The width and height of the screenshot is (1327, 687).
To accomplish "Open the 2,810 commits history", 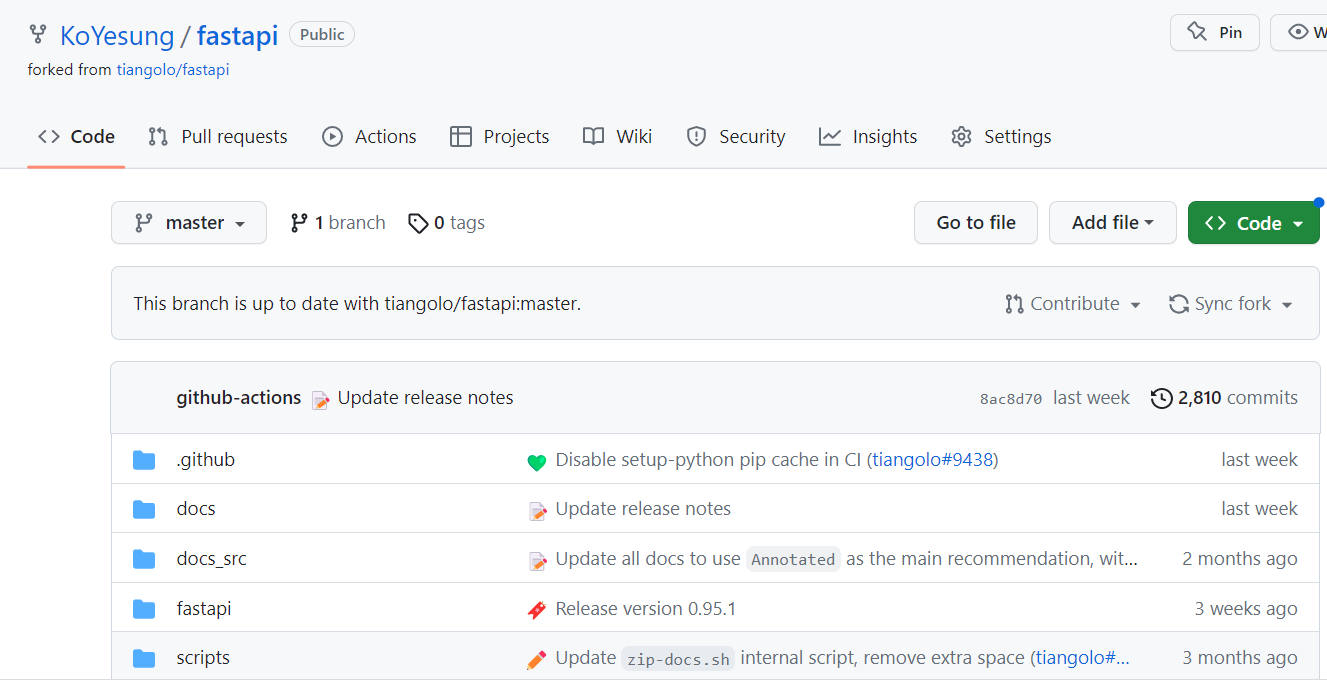I will [1225, 398].
